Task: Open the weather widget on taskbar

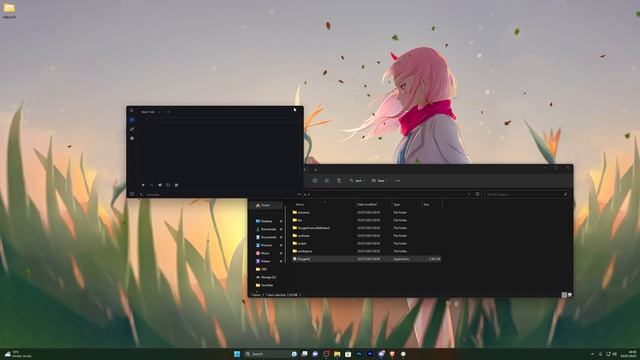Action: coord(18,354)
